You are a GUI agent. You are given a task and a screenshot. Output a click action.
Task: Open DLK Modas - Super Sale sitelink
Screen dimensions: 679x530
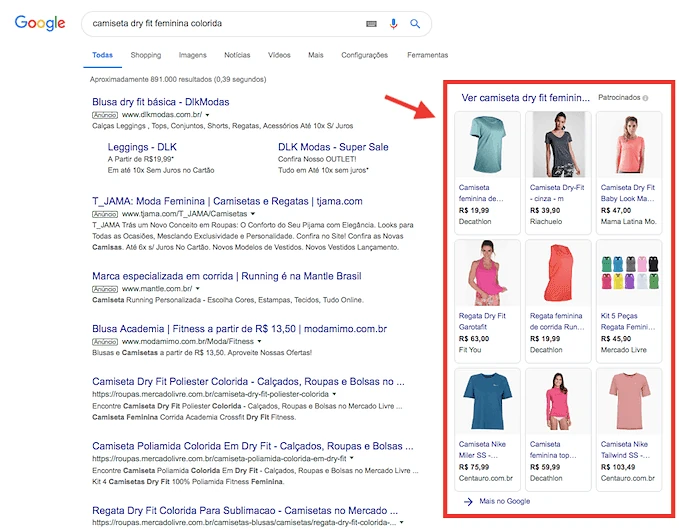pyautogui.click(x=333, y=147)
